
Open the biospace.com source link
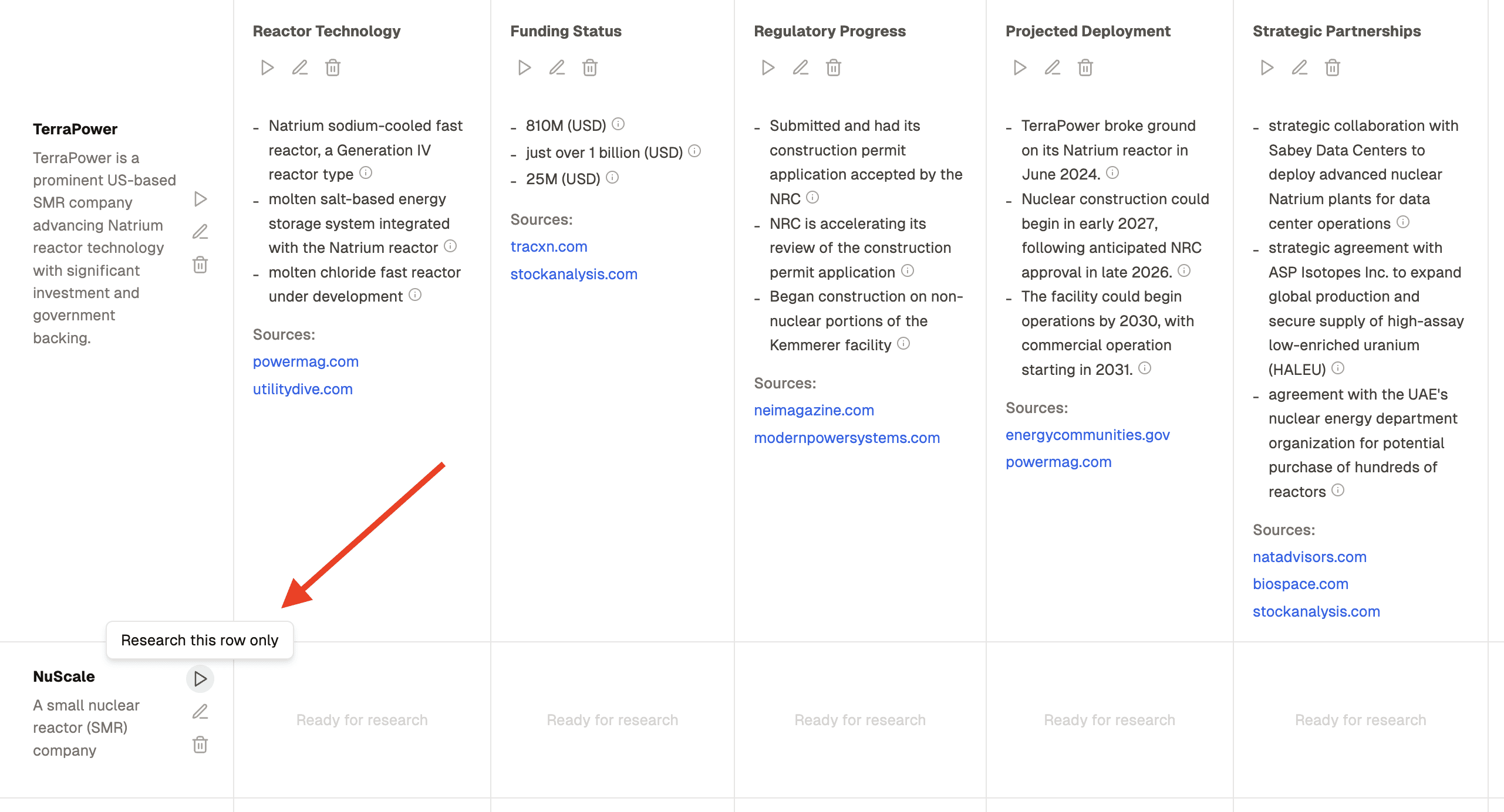[x=1300, y=584]
